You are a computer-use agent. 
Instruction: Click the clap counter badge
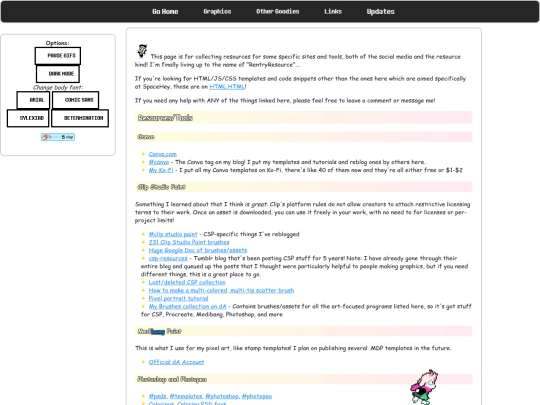(x=58, y=137)
